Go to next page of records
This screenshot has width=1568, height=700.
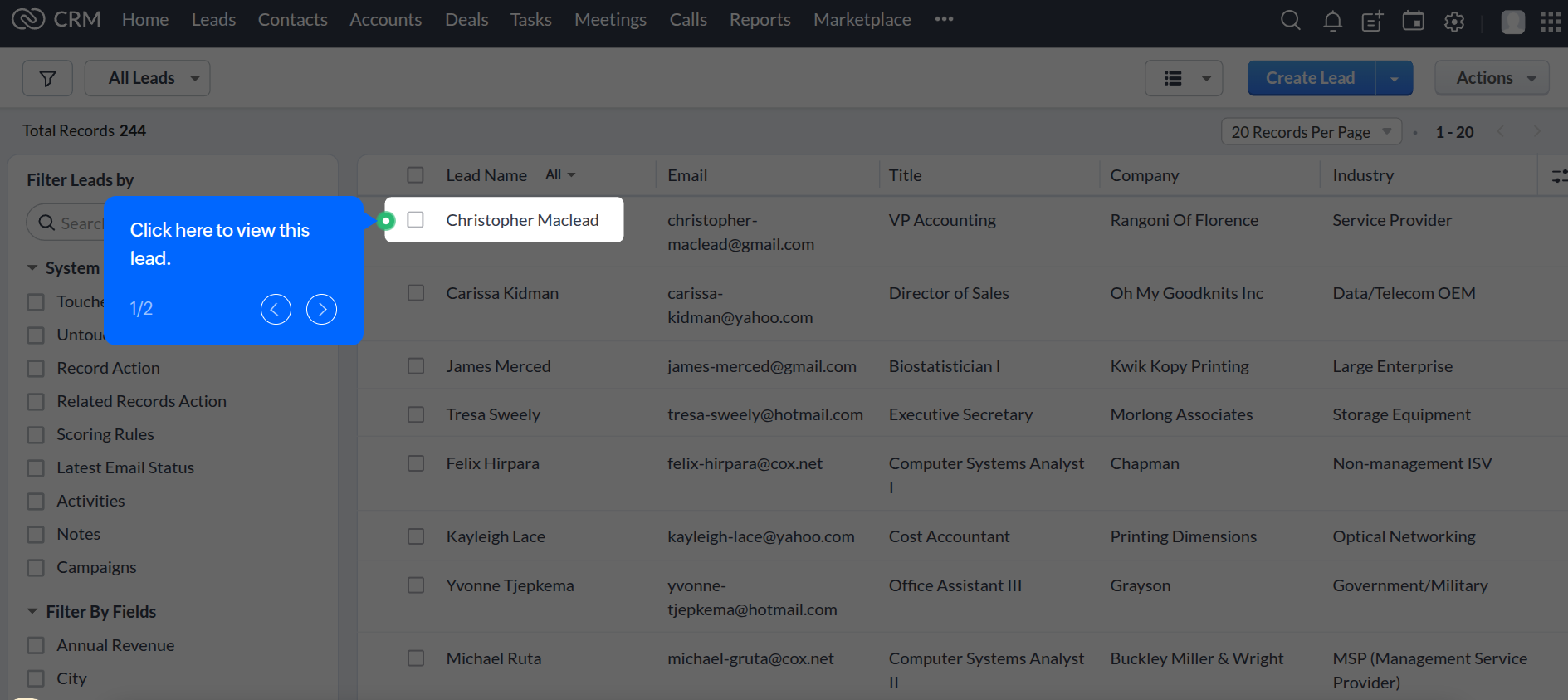pos(1536,131)
